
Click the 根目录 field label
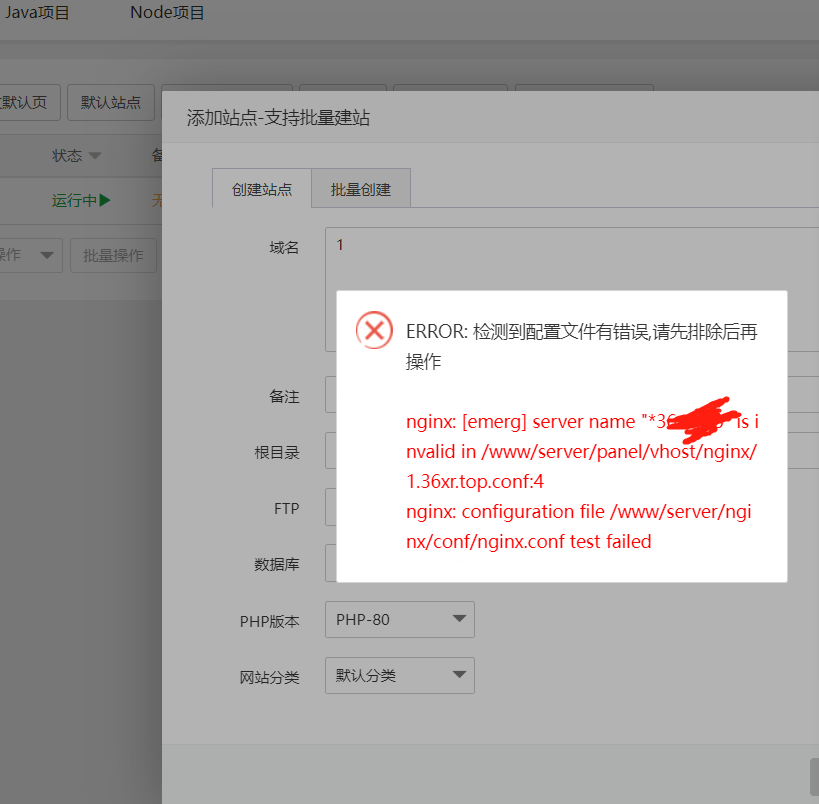tap(277, 452)
